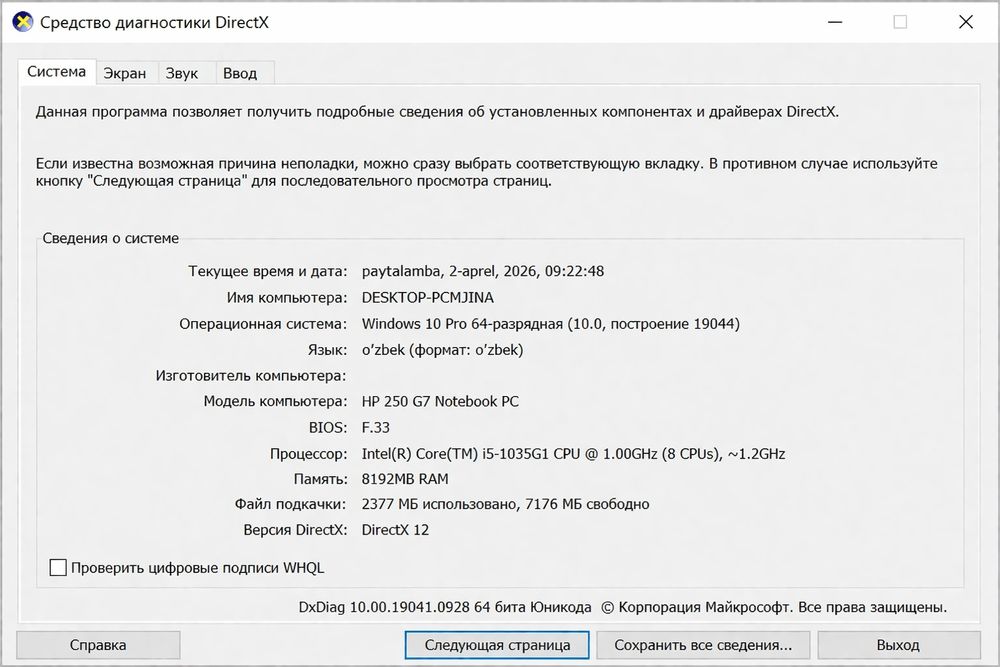Viewport: 1000px width, 667px height.
Task: Switch to the Звук tab
Action: (x=182, y=73)
